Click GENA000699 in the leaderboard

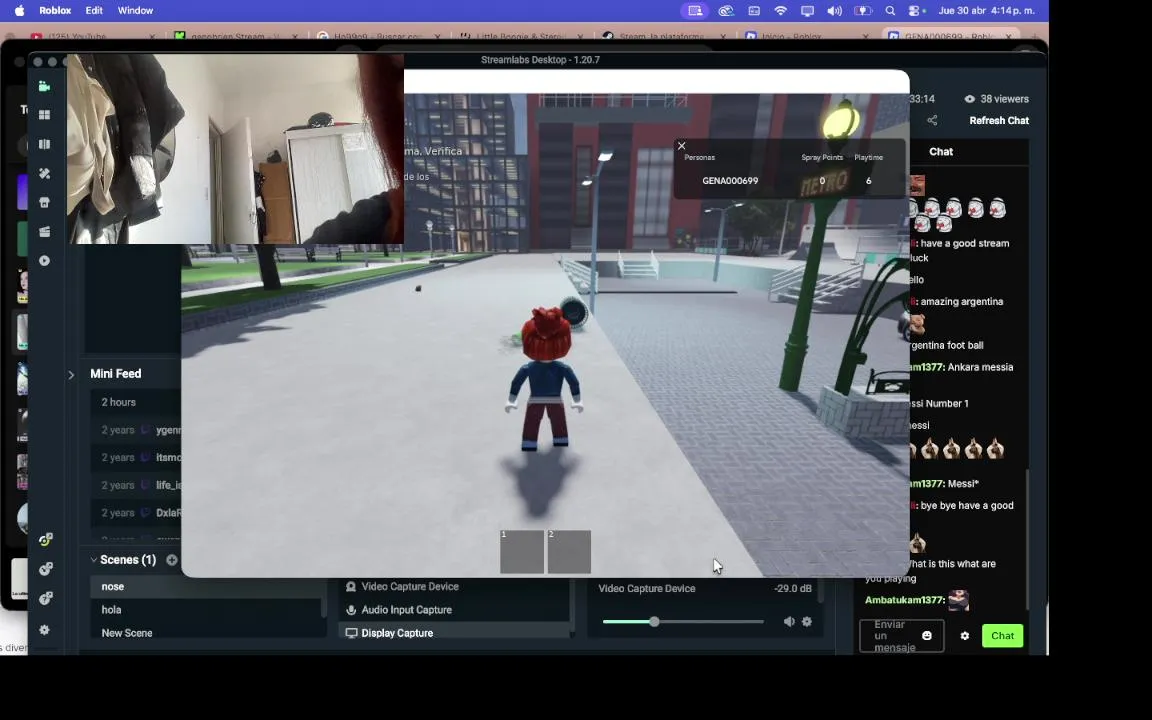click(x=730, y=181)
